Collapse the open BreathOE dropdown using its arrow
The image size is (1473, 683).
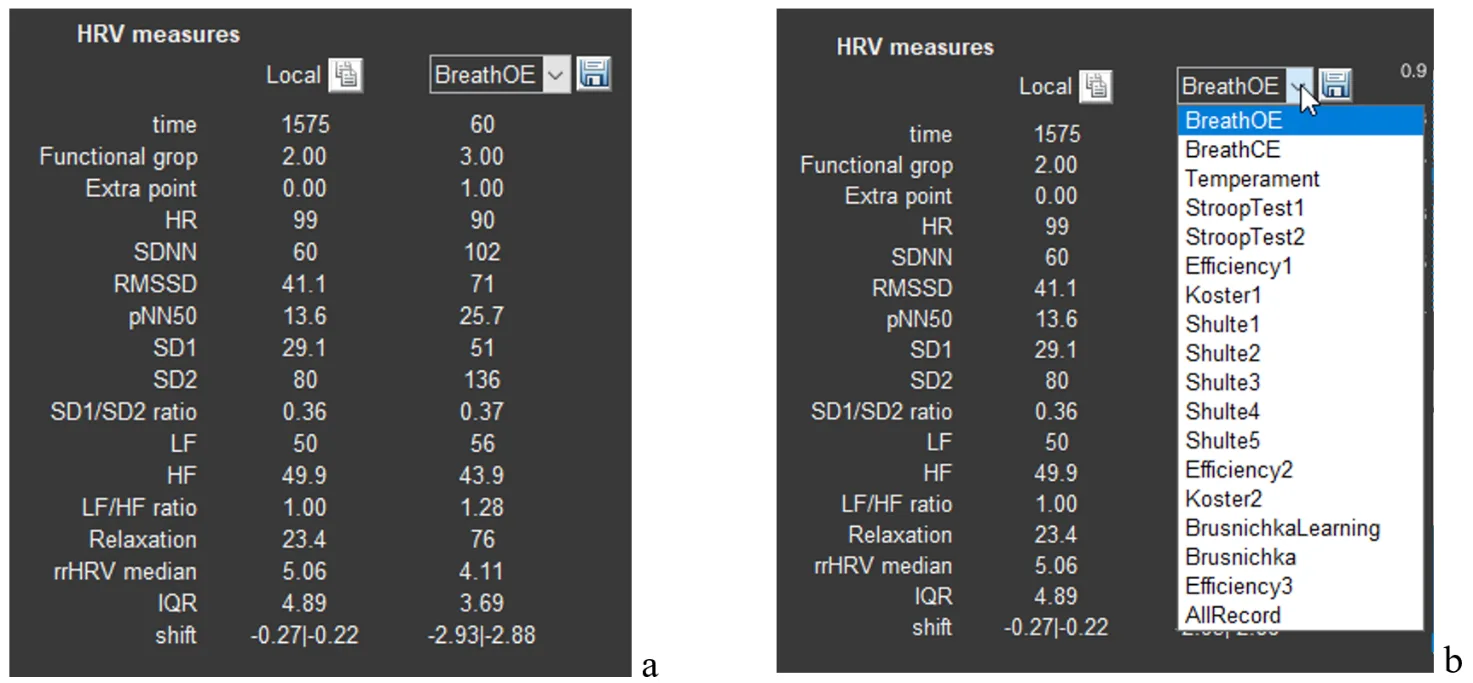pyautogui.click(x=1299, y=87)
